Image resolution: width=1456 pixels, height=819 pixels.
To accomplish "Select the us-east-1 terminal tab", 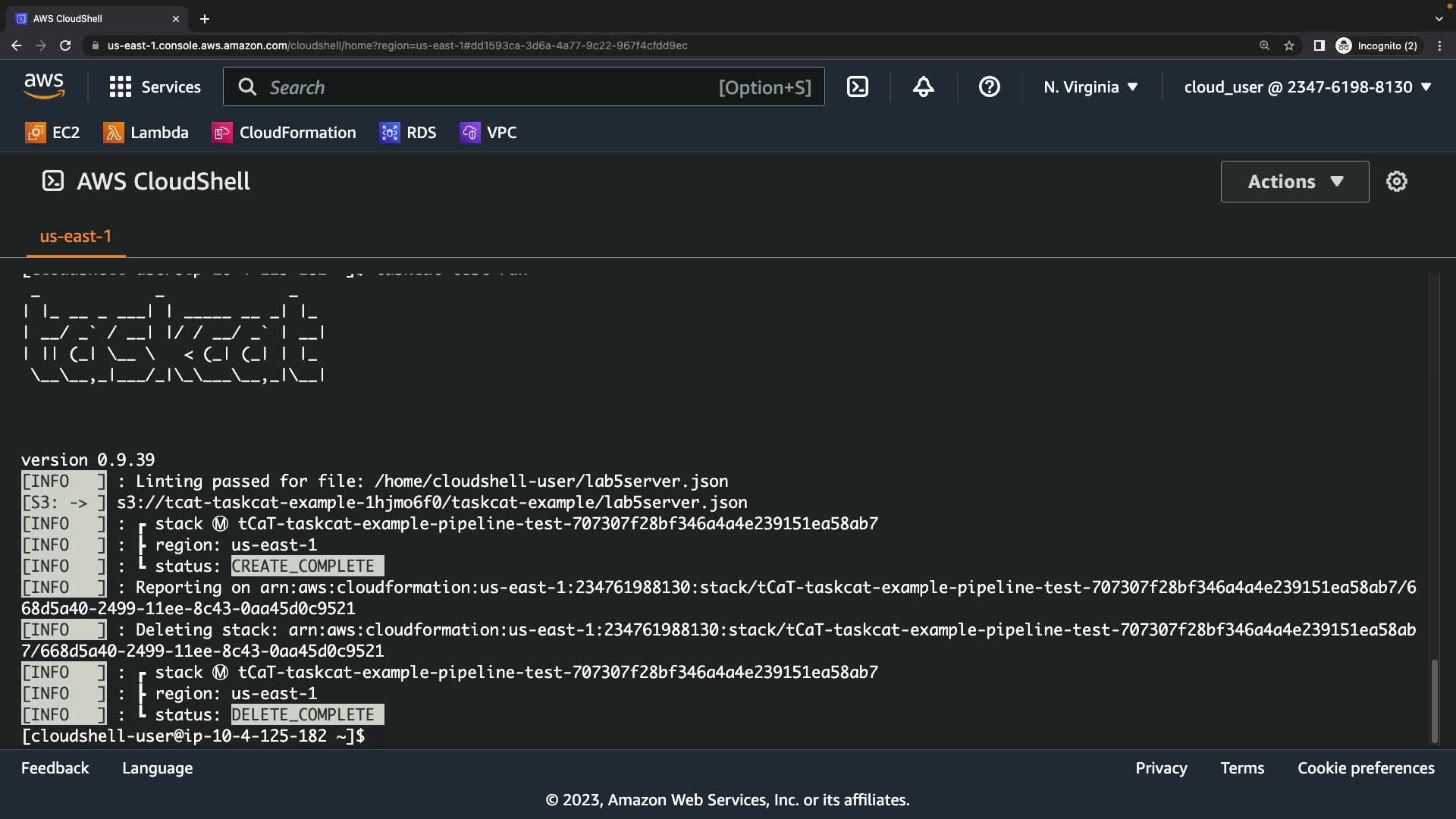I will 75,237.
